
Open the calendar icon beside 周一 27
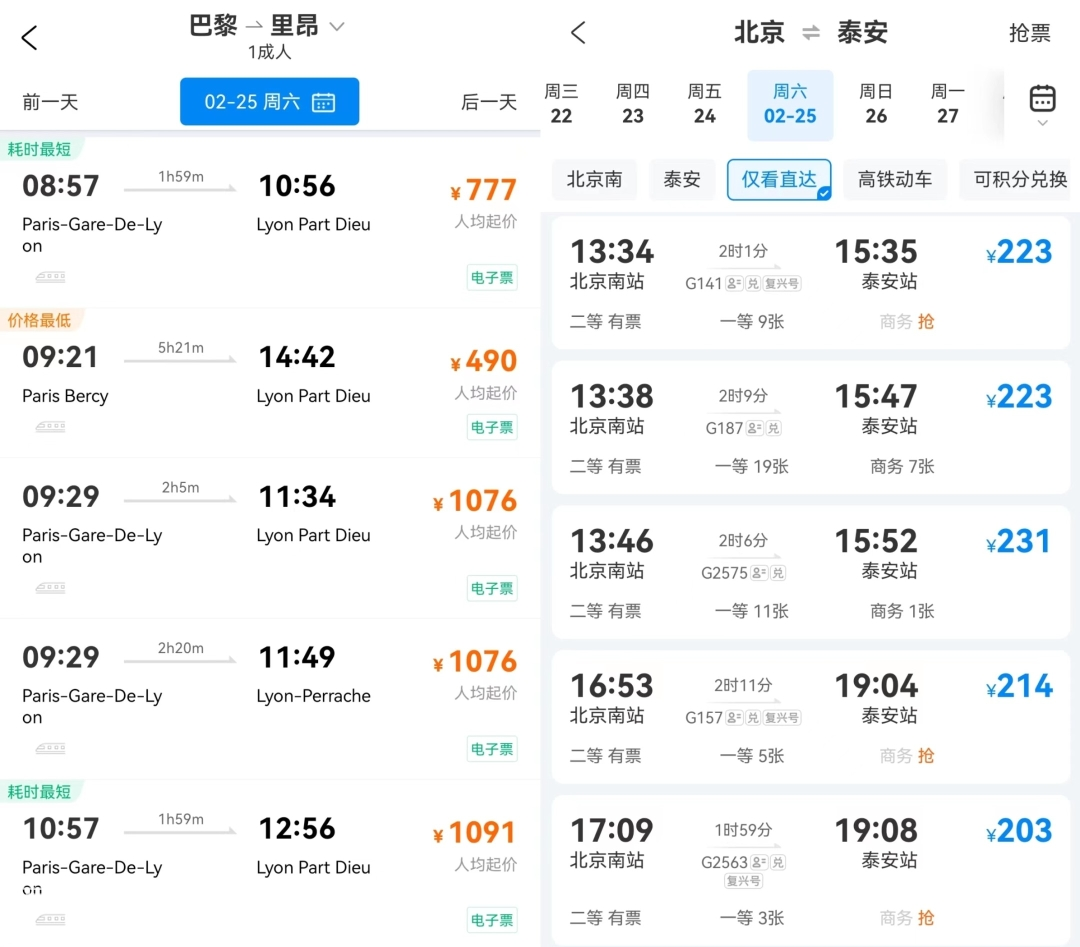[x=1042, y=98]
